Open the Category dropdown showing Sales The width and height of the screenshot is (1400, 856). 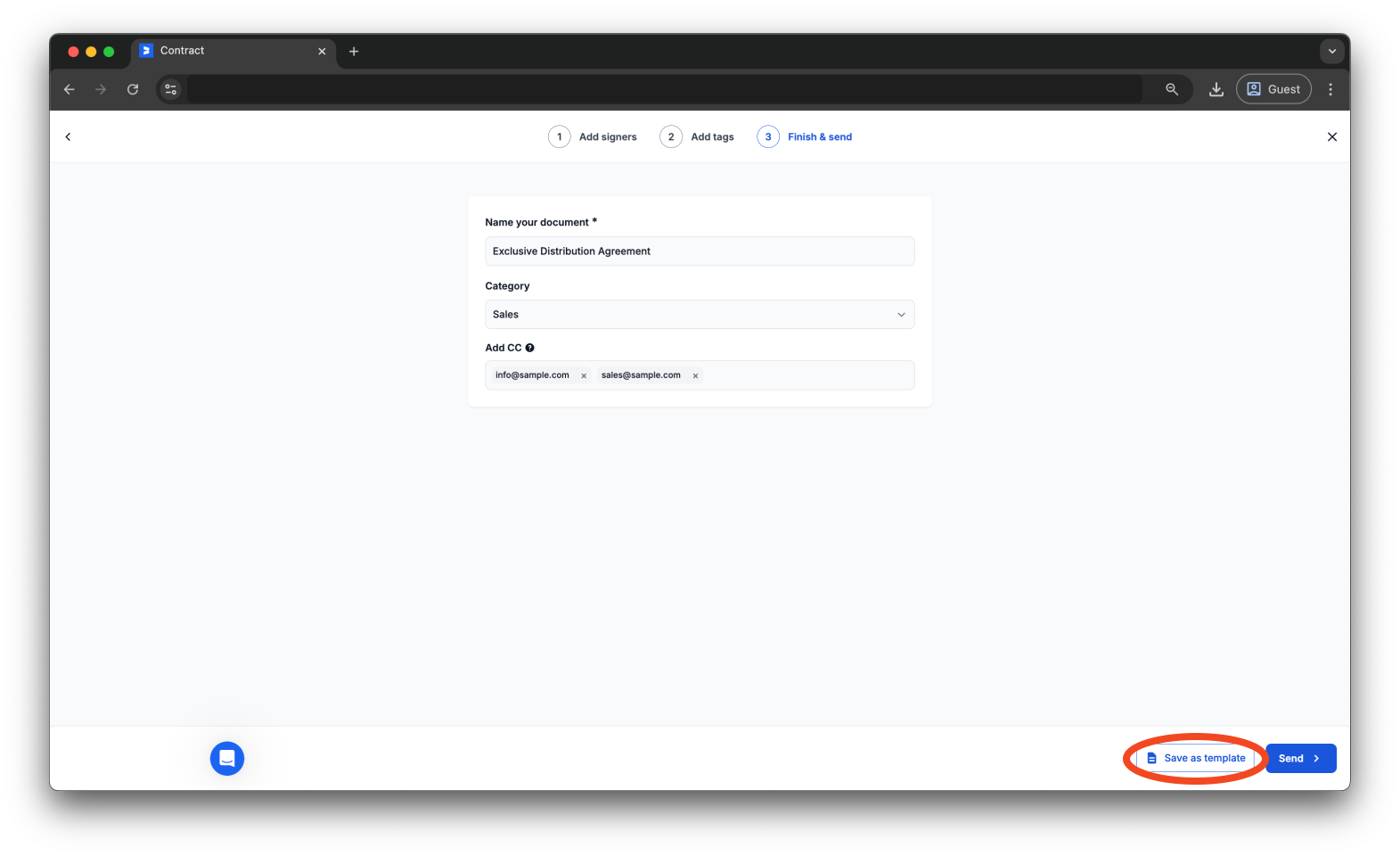[x=700, y=314]
